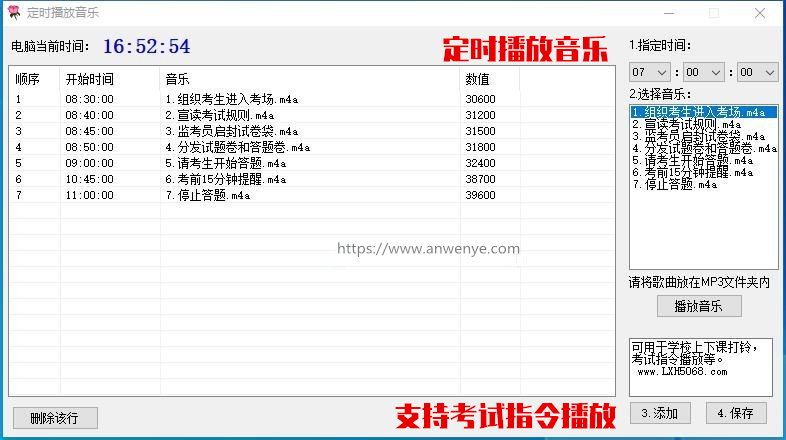Click the 数值 column header
Screen dimensions: 786x440
(x=477, y=79)
